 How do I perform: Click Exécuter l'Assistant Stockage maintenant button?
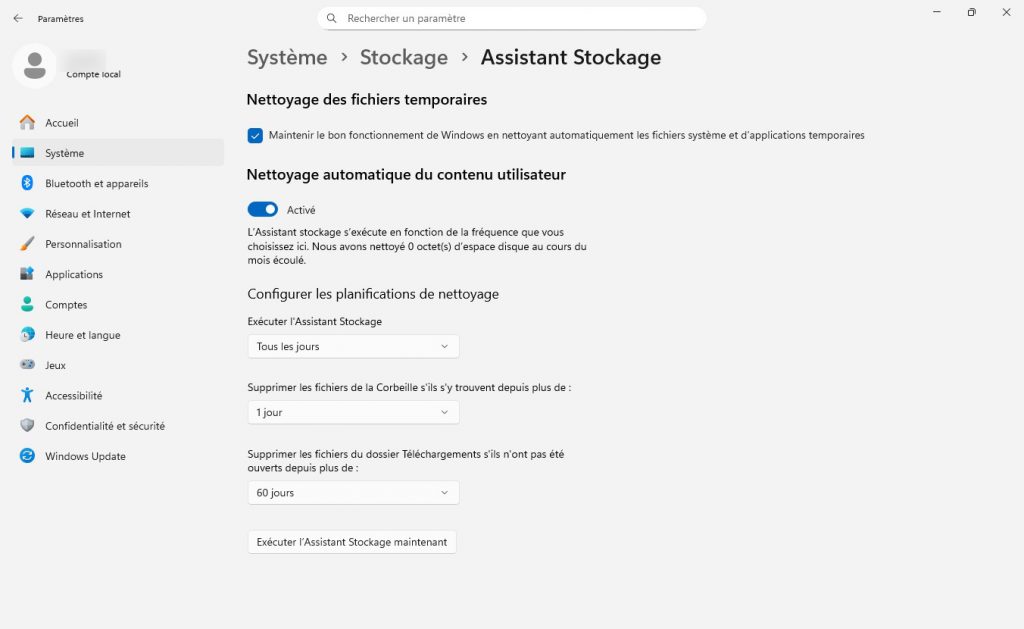pos(352,542)
